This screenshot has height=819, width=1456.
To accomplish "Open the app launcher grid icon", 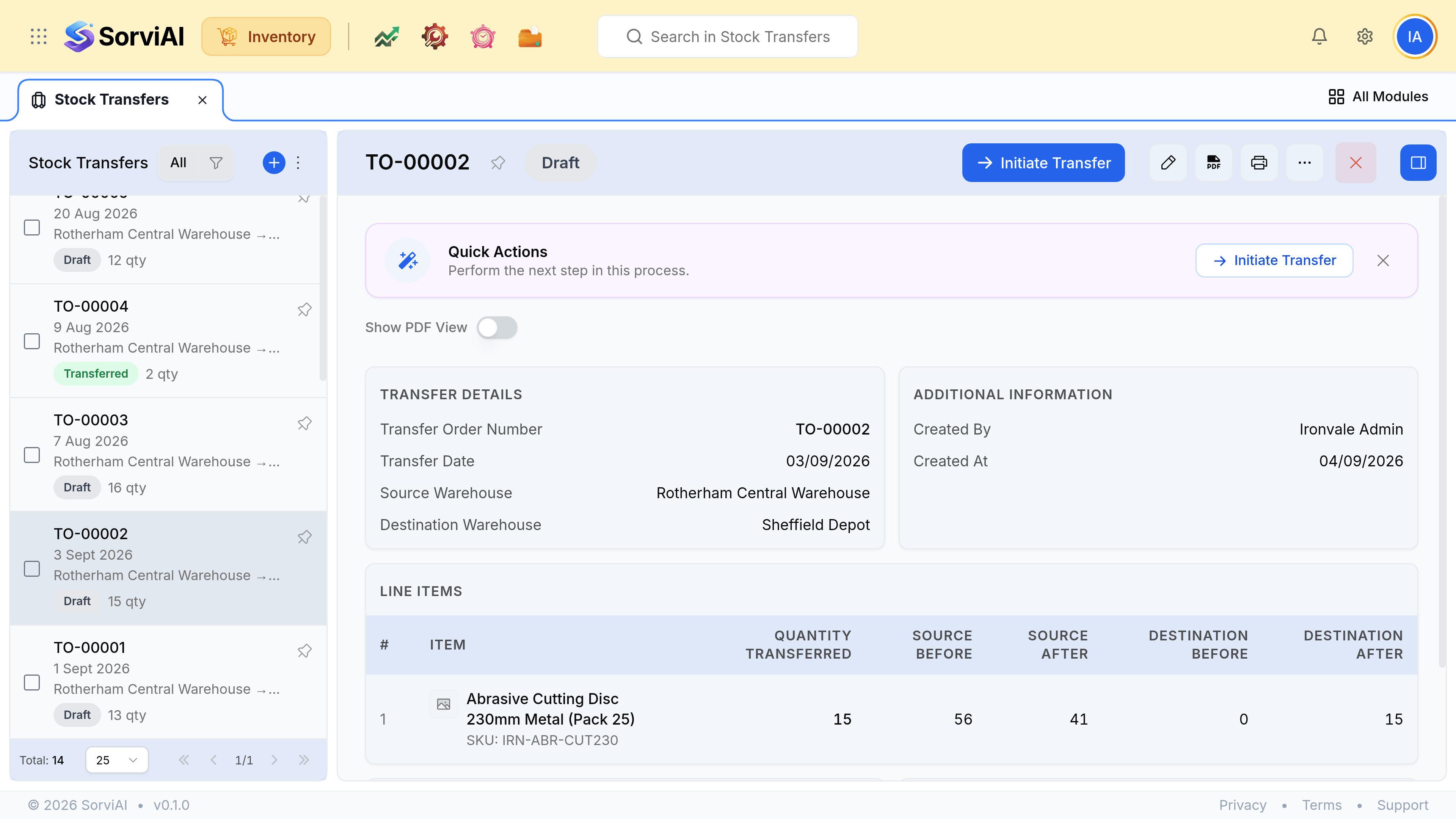I will [38, 37].
